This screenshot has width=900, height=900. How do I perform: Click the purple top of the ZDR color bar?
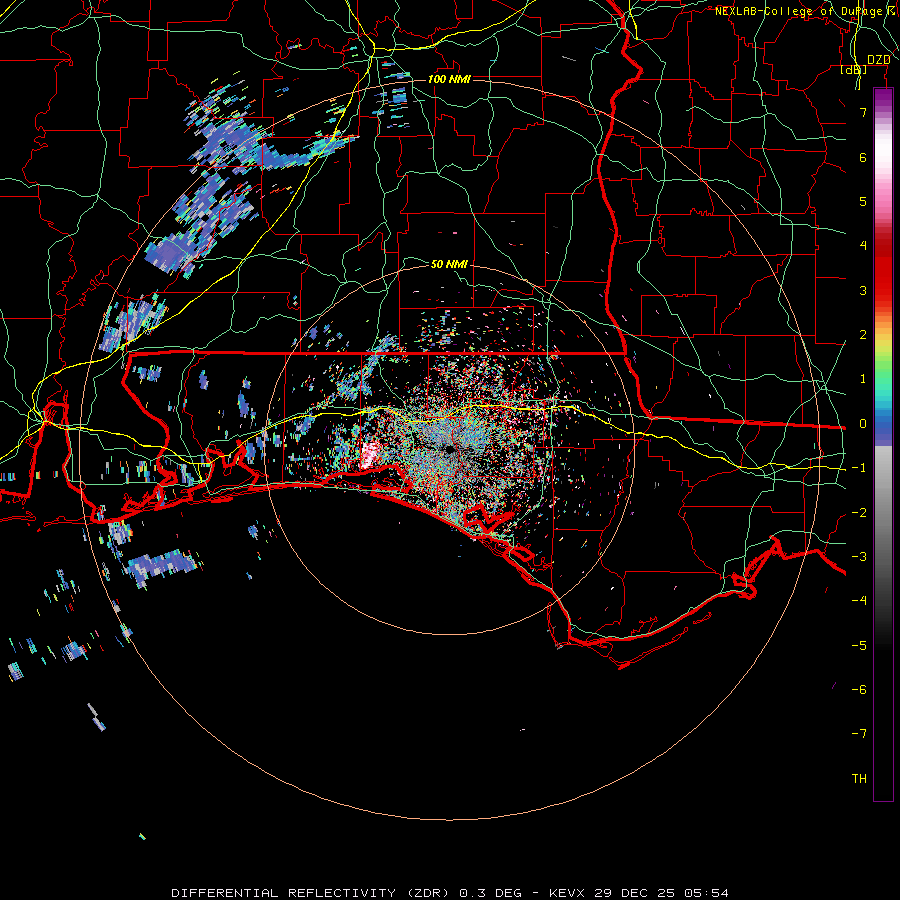pyautogui.click(x=883, y=99)
